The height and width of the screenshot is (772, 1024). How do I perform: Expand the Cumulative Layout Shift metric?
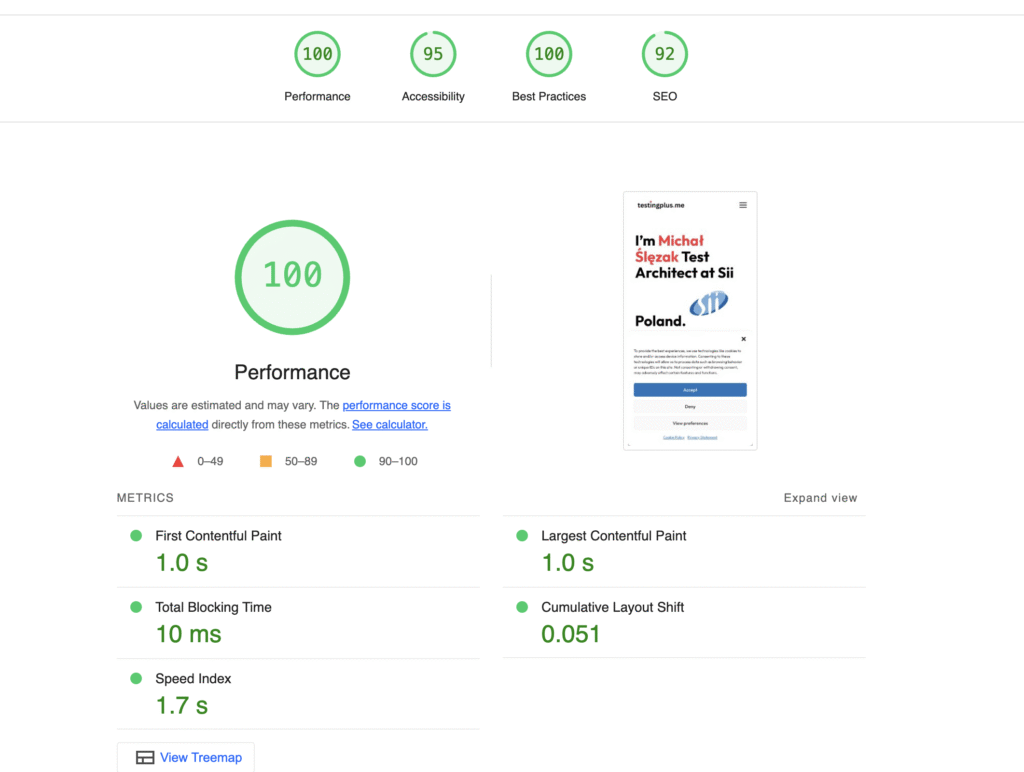tap(612, 607)
